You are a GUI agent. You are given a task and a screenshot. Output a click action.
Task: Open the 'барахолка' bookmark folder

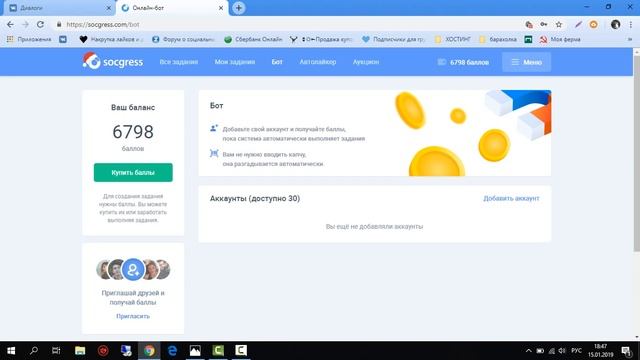[x=498, y=39]
